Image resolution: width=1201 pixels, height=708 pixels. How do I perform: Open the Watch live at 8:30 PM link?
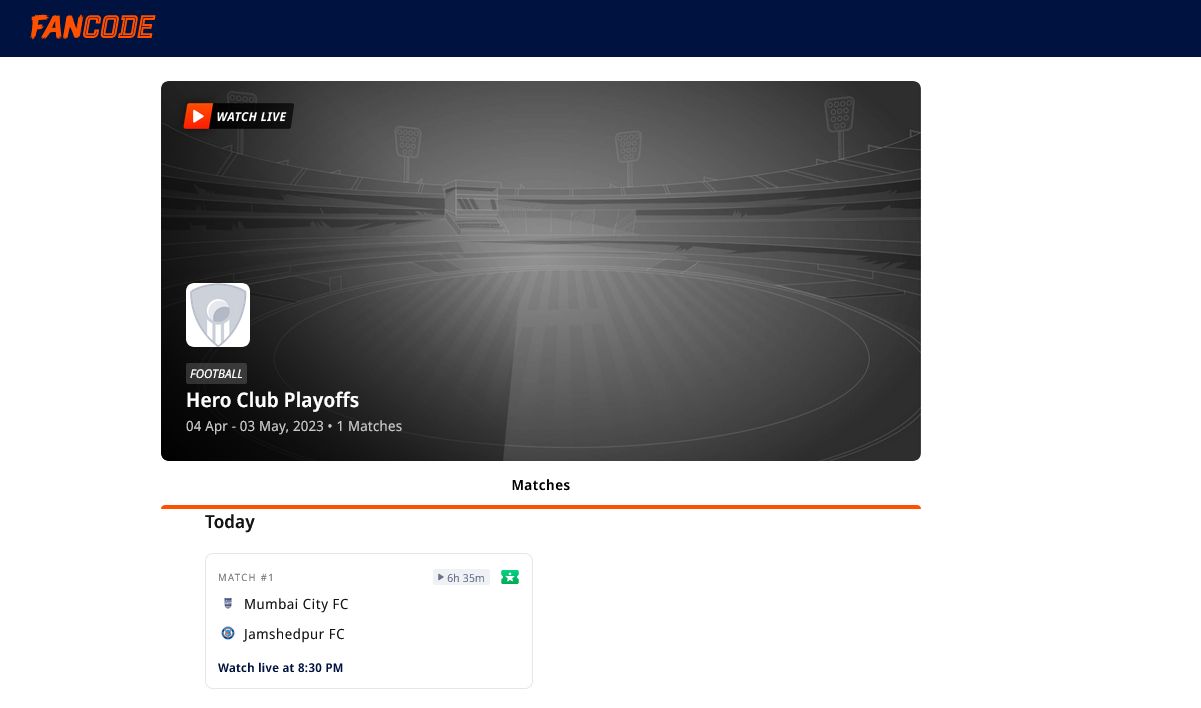coord(280,667)
